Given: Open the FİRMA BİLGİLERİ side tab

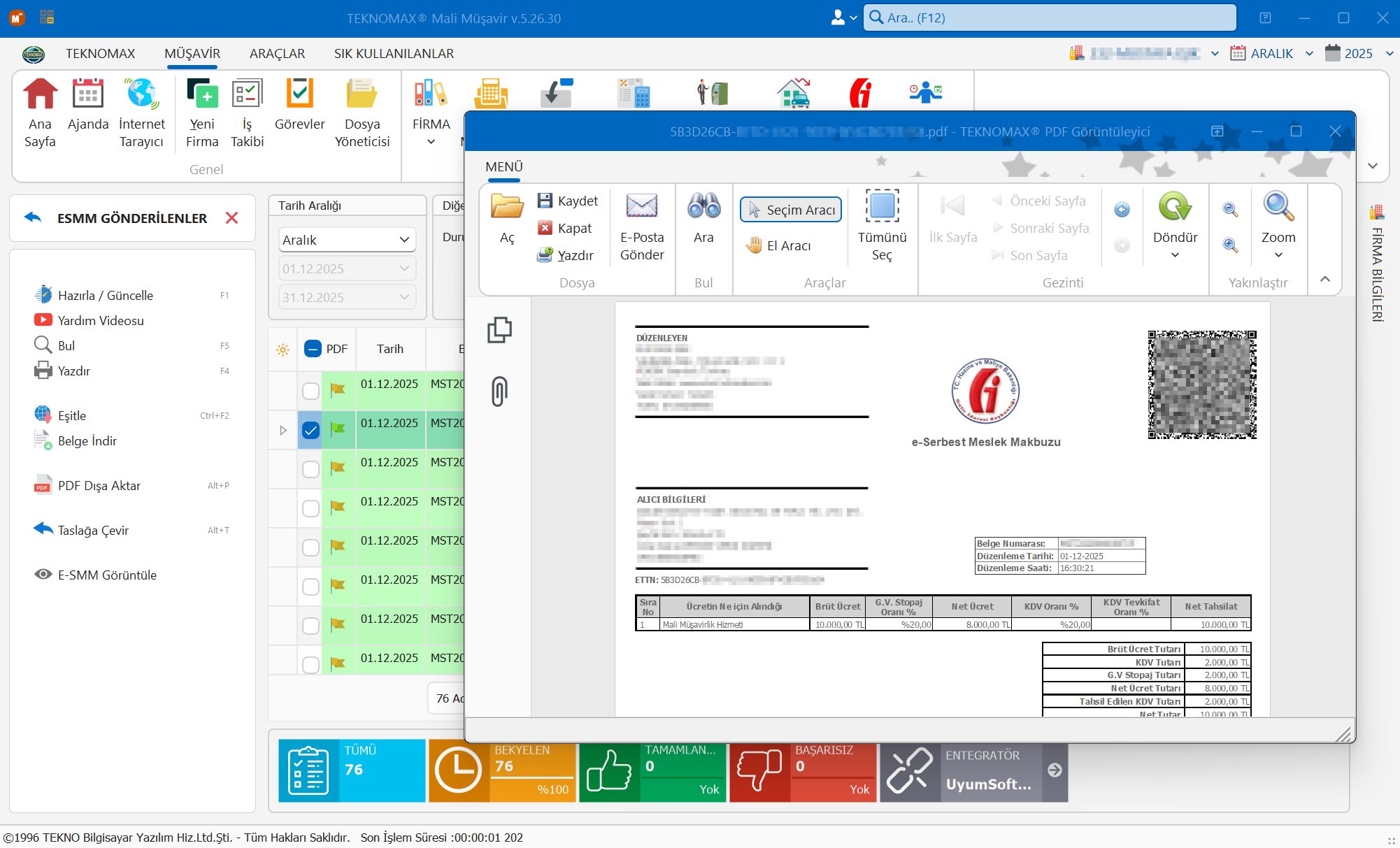Looking at the screenshot, I should pyautogui.click(x=1377, y=264).
